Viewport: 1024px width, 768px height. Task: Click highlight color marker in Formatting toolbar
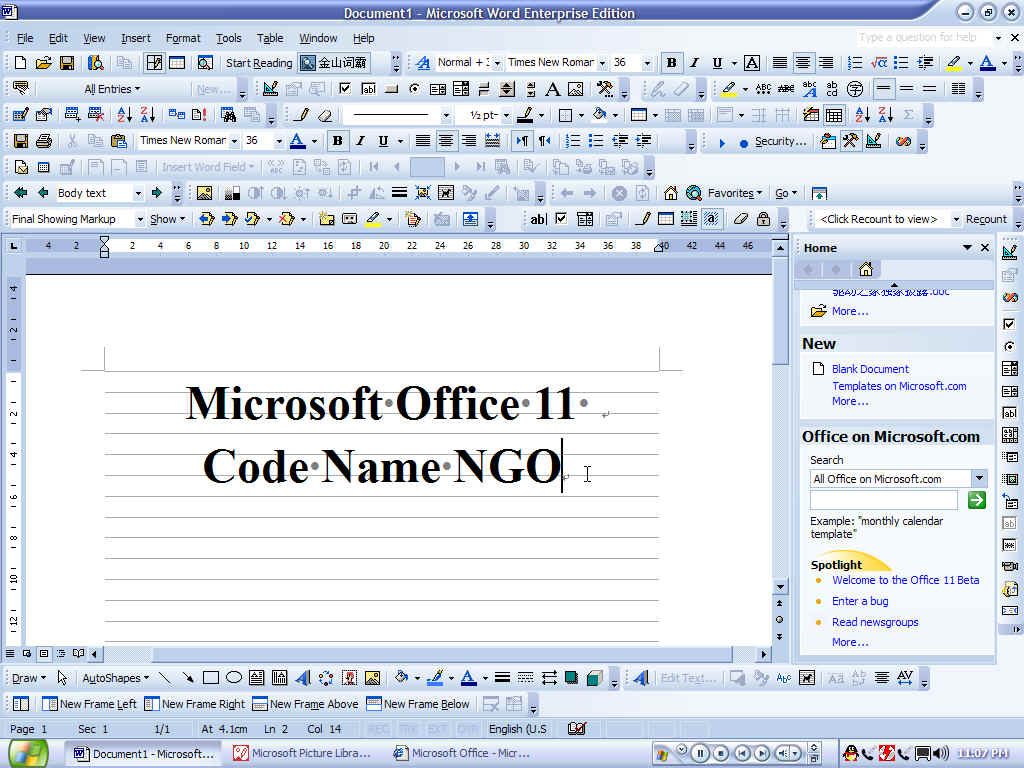[x=953, y=63]
